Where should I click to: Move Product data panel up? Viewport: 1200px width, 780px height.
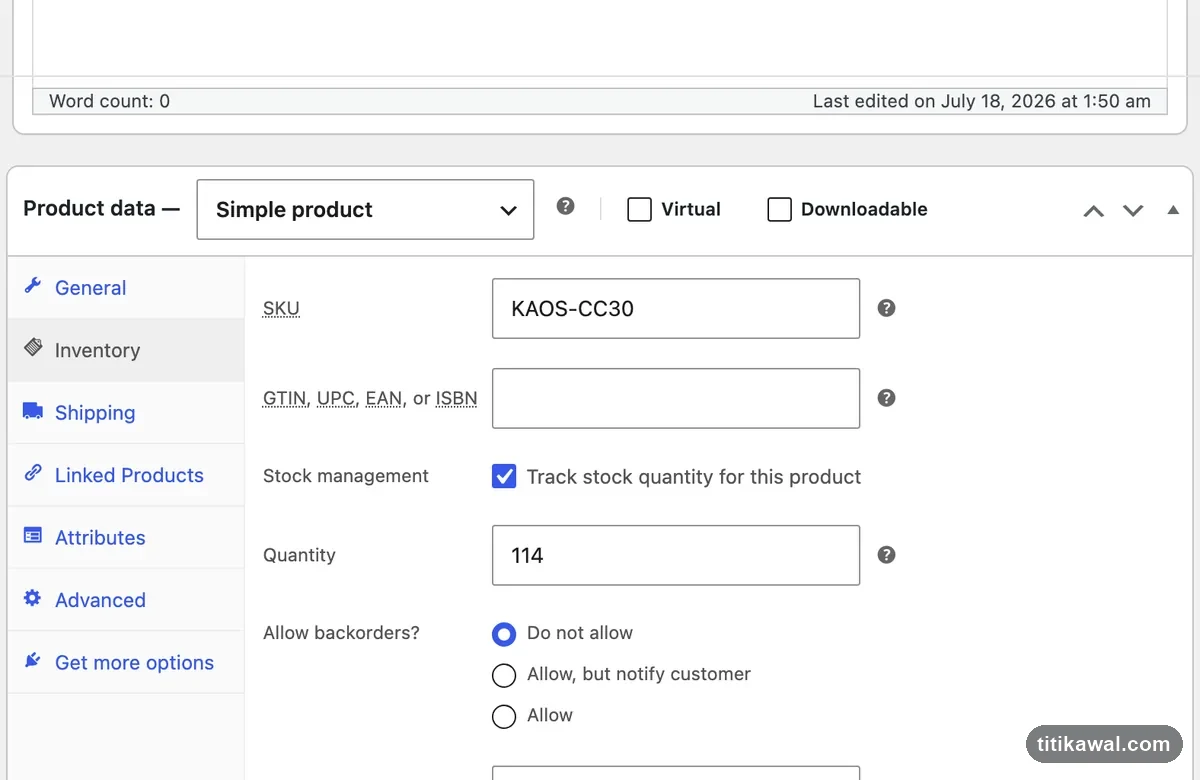[x=1094, y=211]
